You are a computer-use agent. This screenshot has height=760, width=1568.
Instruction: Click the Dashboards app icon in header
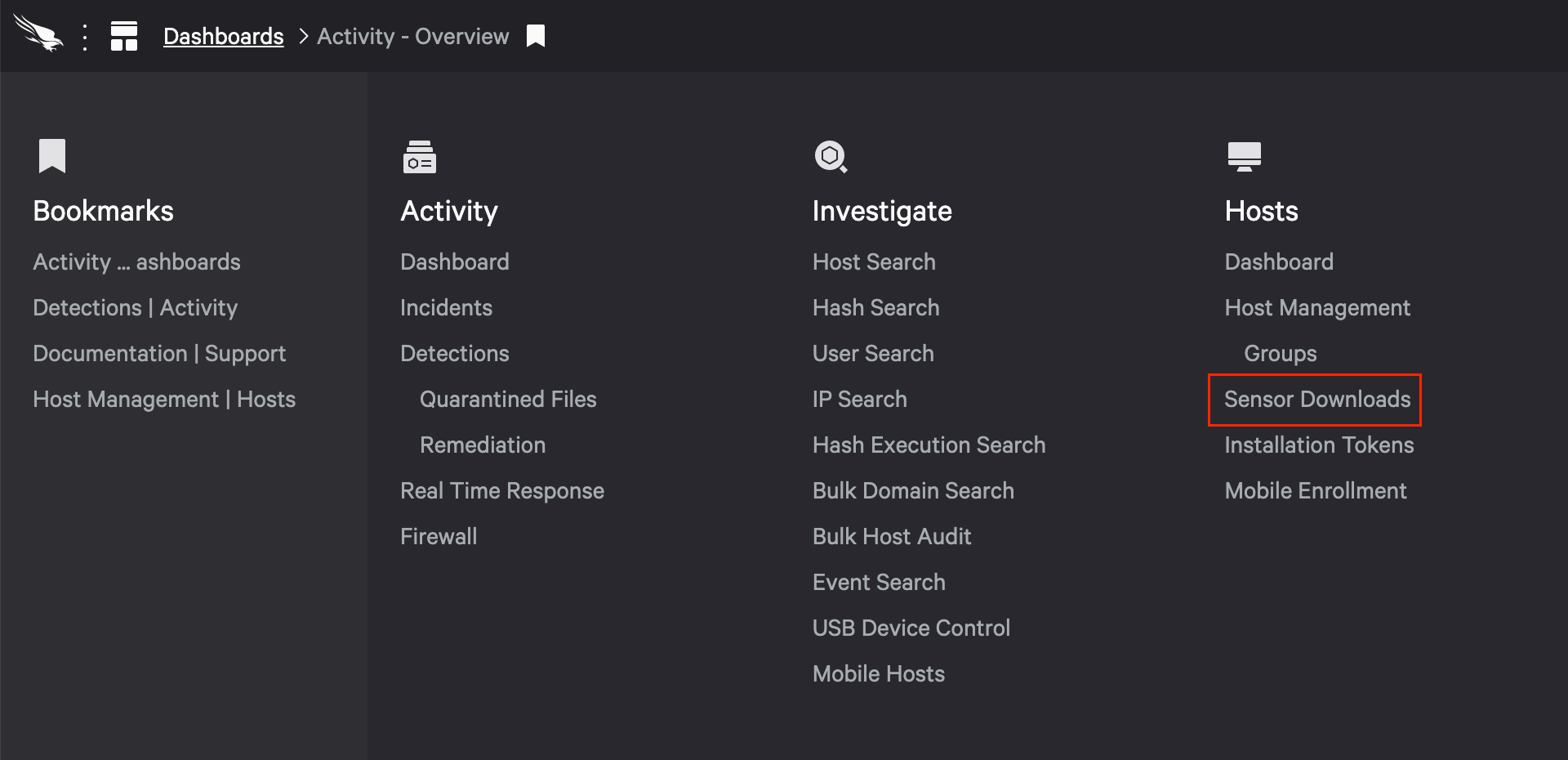[124, 36]
